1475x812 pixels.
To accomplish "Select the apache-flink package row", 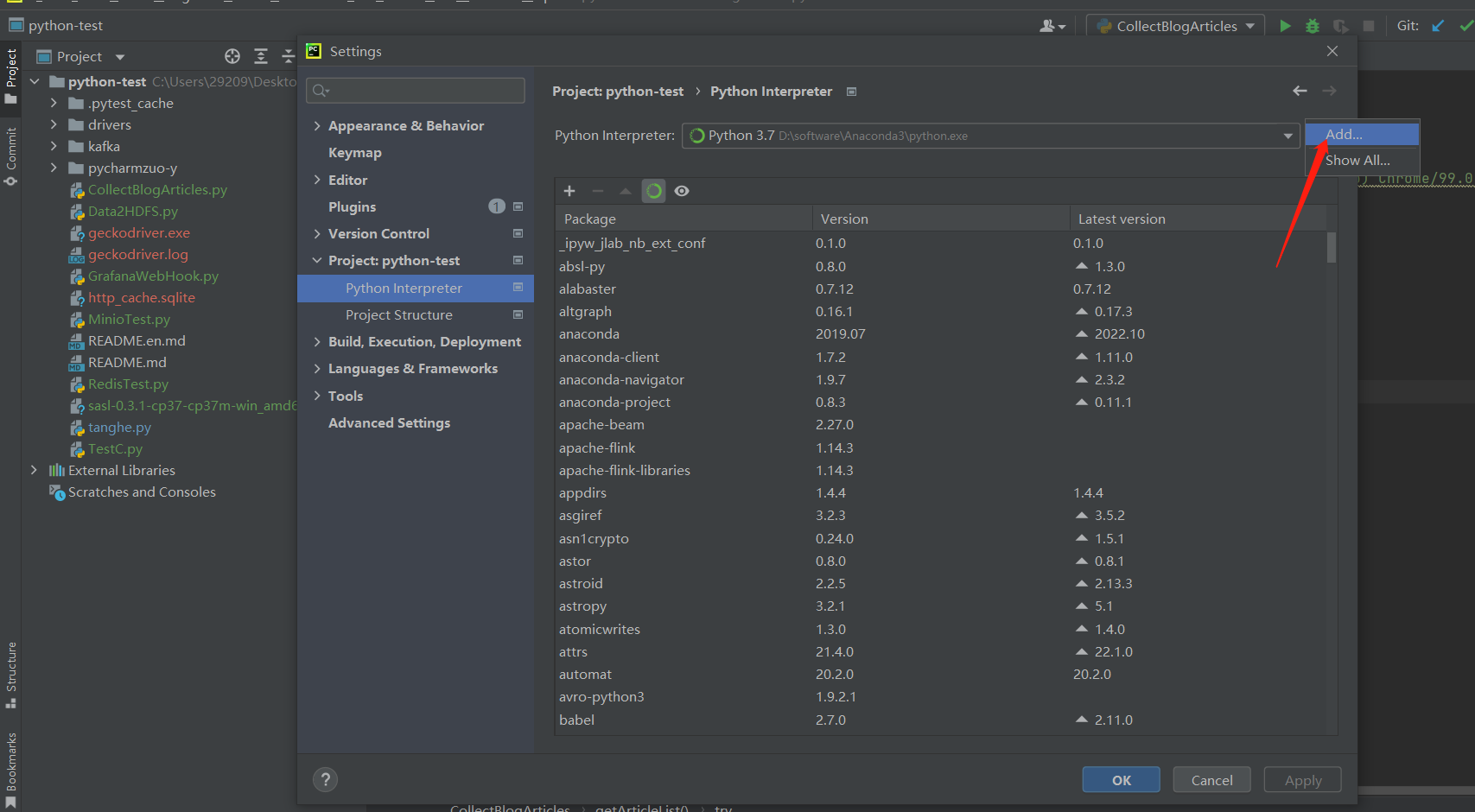I will 942,447.
